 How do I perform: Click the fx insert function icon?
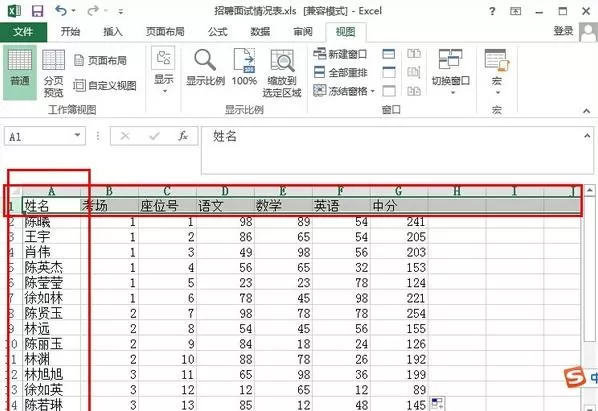(183, 136)
